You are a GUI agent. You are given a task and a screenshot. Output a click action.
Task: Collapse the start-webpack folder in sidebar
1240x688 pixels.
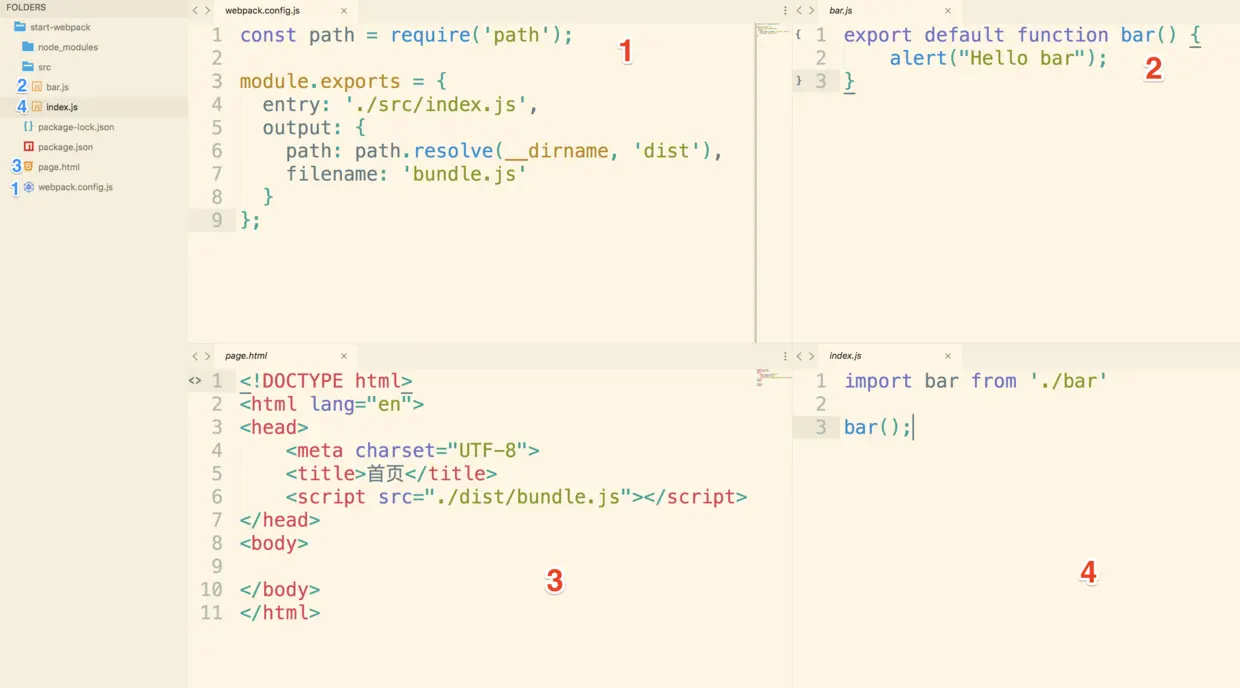pos(60,27)
